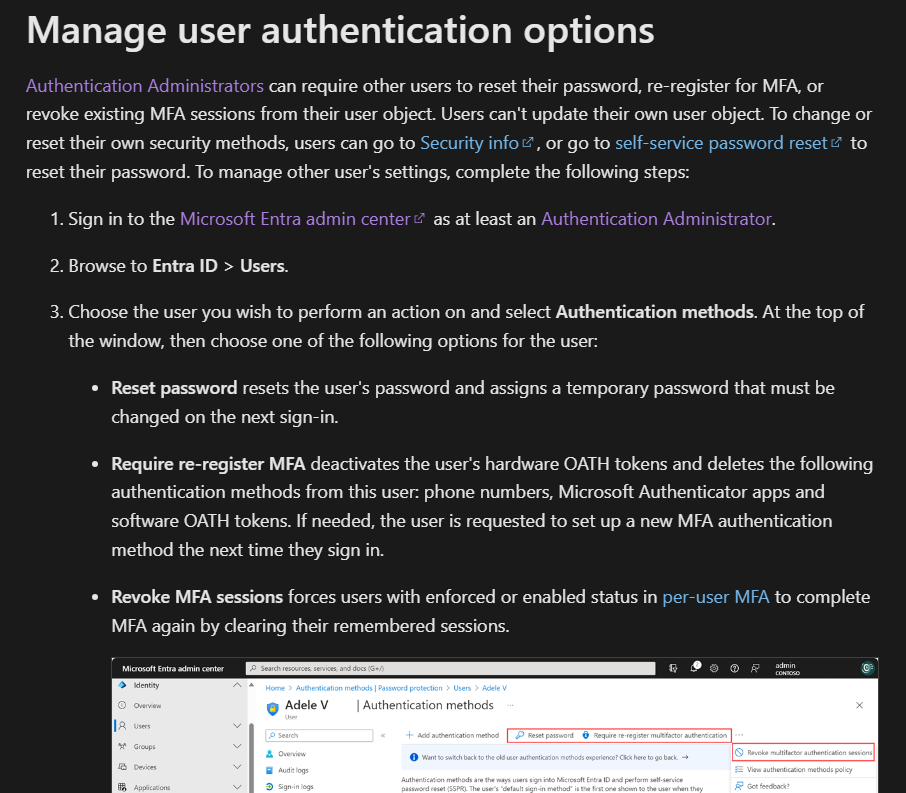
Task: Click the bold text "Revoke MFA sessions"
Action: click(197, 596)
